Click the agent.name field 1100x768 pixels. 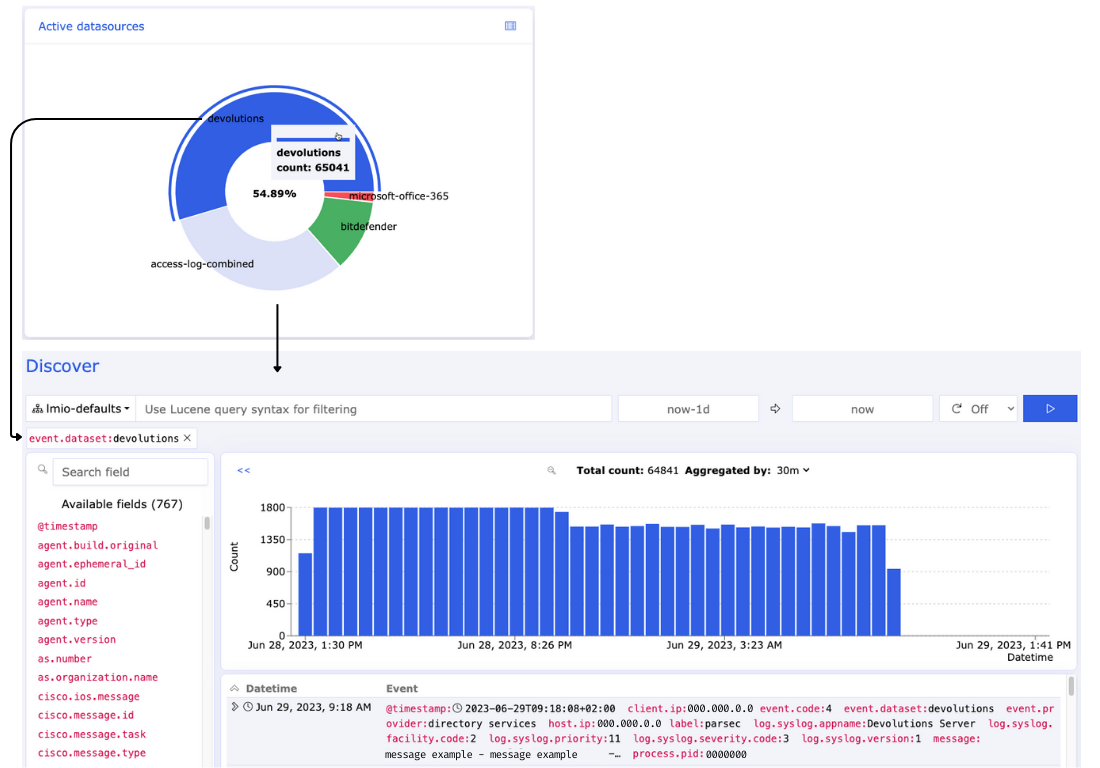[x=67, y=602]
